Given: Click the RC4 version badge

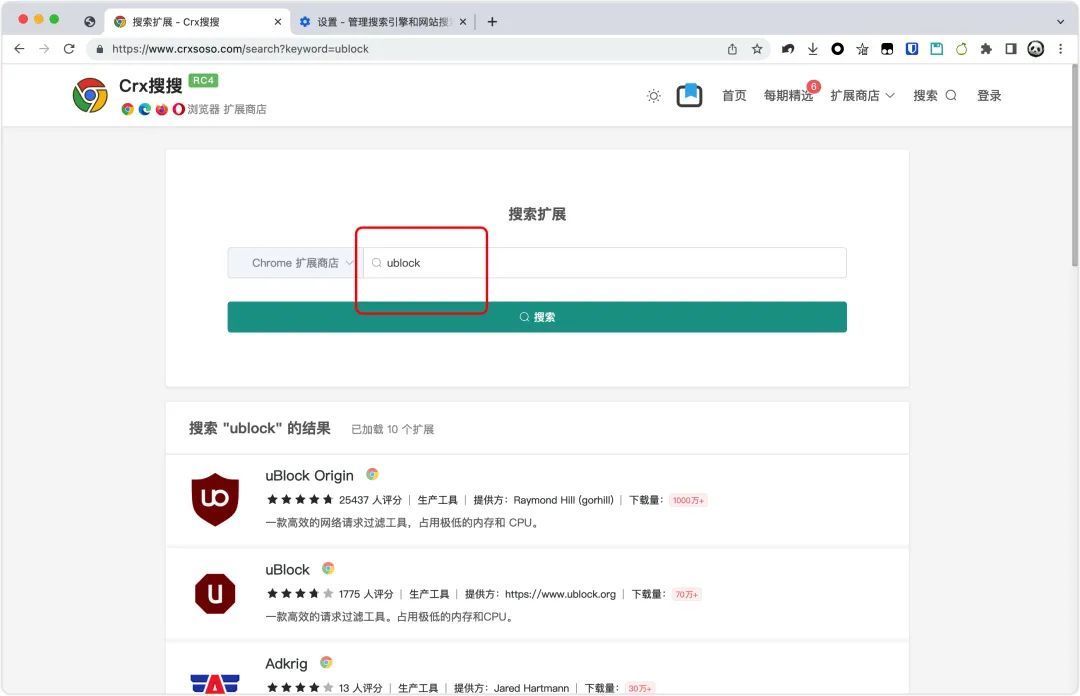Looking at the screenshot, I should (x=203, y=81).
